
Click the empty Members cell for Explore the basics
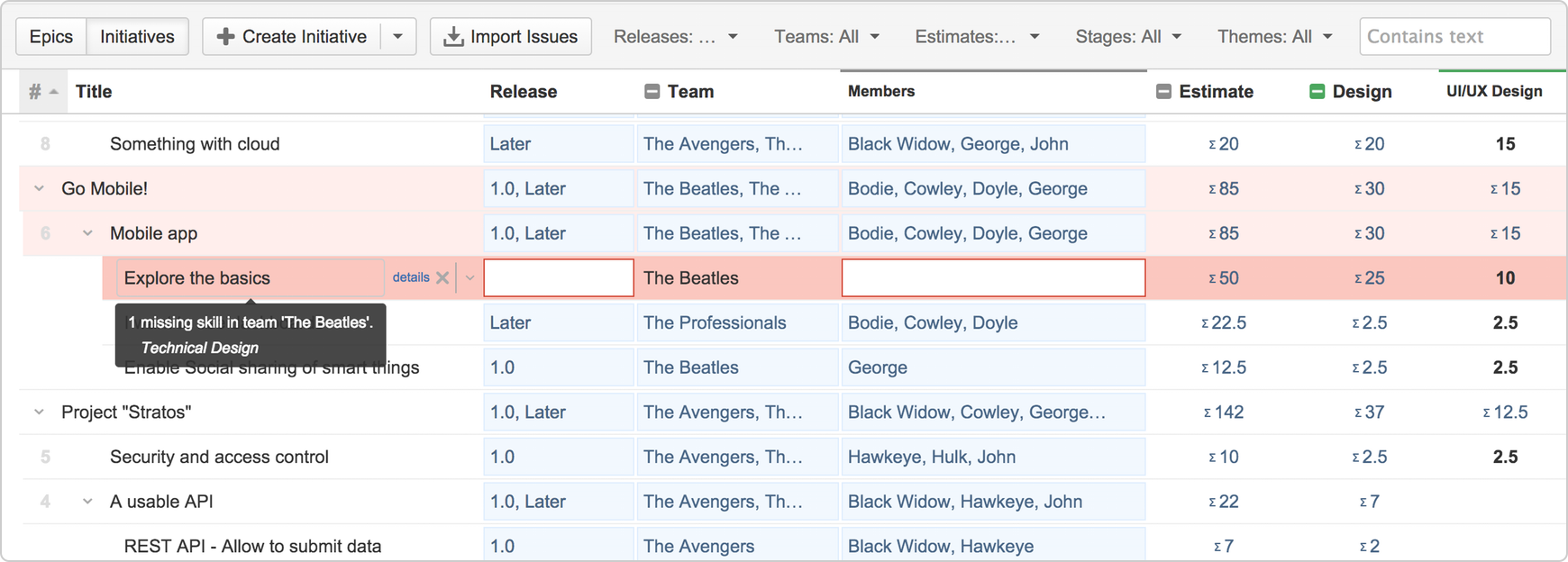[993, 277]
